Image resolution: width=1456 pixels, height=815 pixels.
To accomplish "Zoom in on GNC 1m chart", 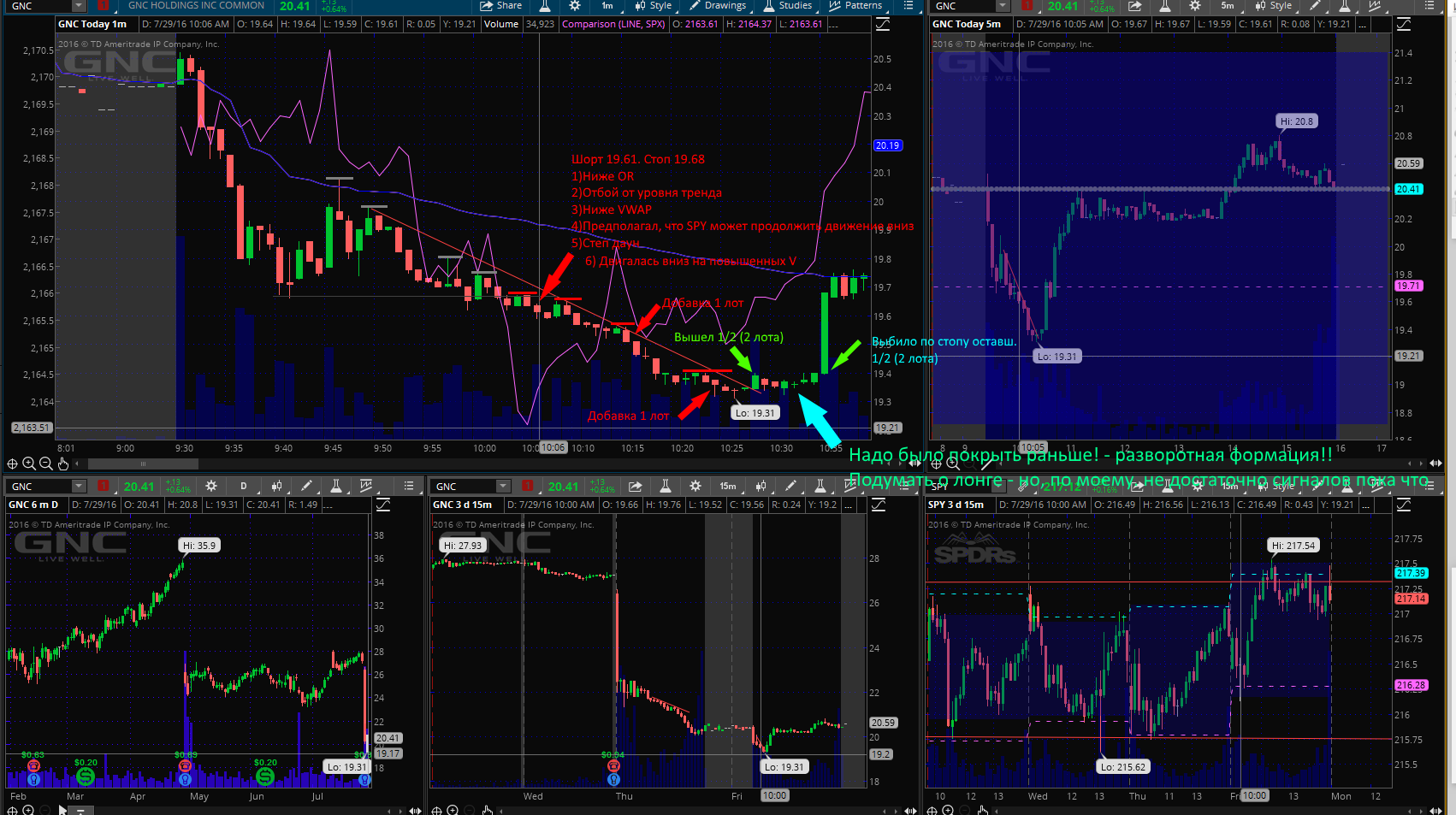I will point(29,464).
